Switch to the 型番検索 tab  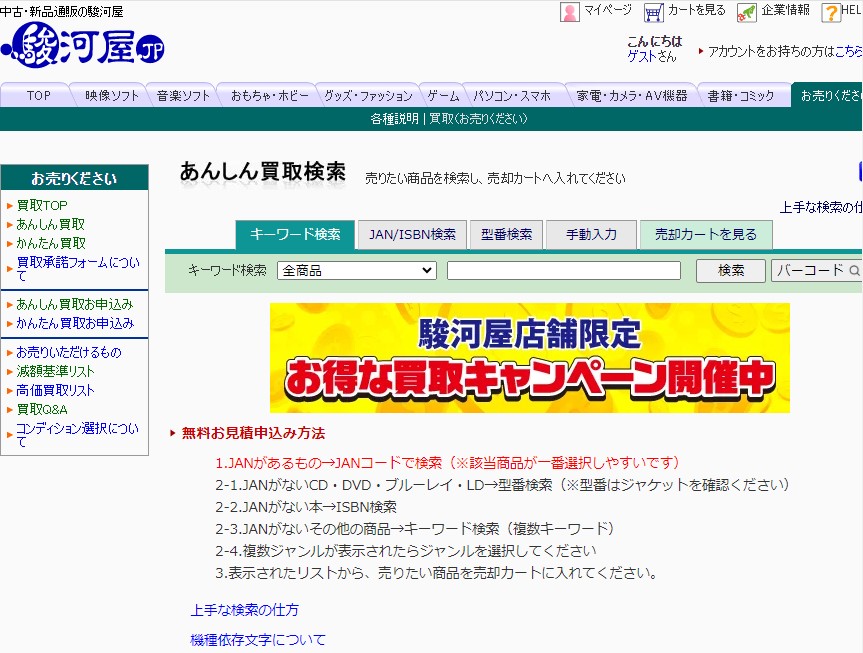tap(506, 235)
